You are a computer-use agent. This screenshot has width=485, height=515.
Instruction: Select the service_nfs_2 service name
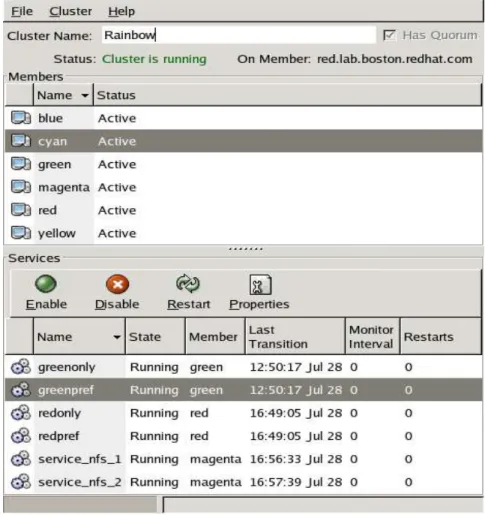coord(79,482)
